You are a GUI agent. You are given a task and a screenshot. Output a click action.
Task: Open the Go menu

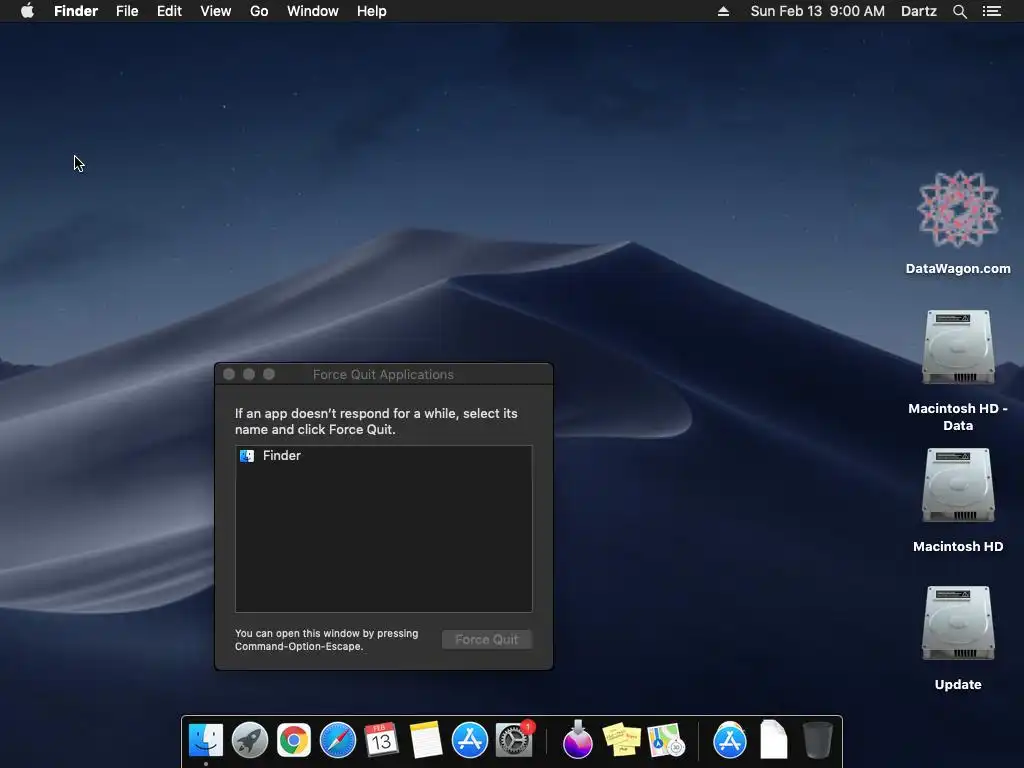coord(259,11)
